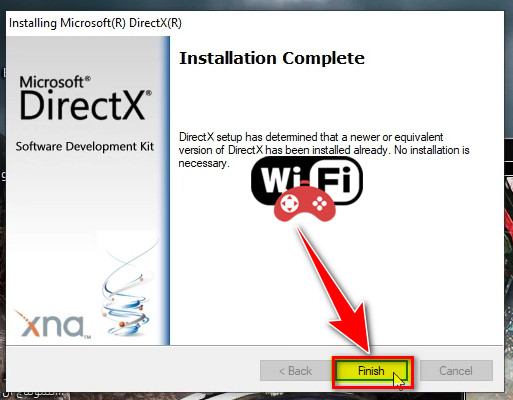Click the small Microsoft text above DirectX
Image resolution: width=513 pixels, height=400 pixels.
(x=55, y=82)
